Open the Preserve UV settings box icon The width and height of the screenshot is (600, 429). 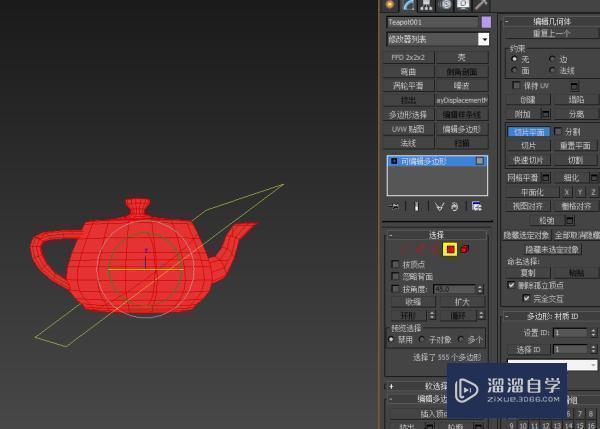pos(574,86)
